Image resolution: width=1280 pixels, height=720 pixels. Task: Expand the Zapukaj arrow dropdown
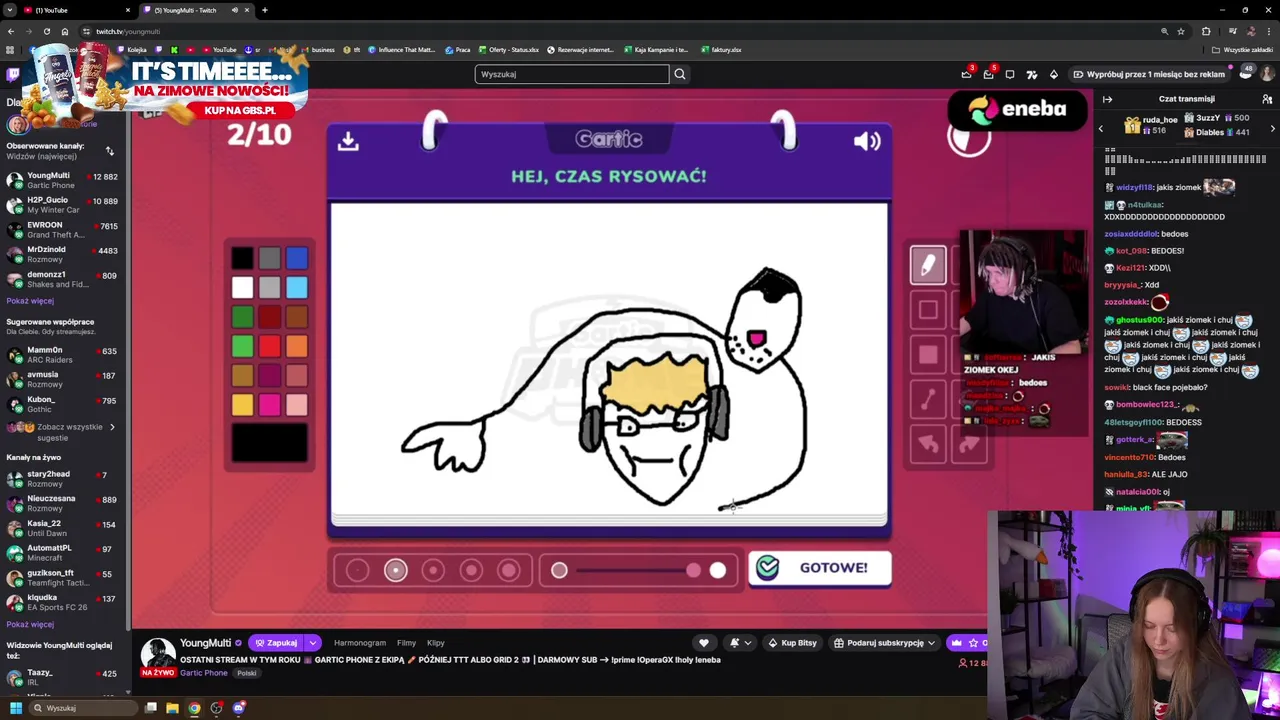312,643
